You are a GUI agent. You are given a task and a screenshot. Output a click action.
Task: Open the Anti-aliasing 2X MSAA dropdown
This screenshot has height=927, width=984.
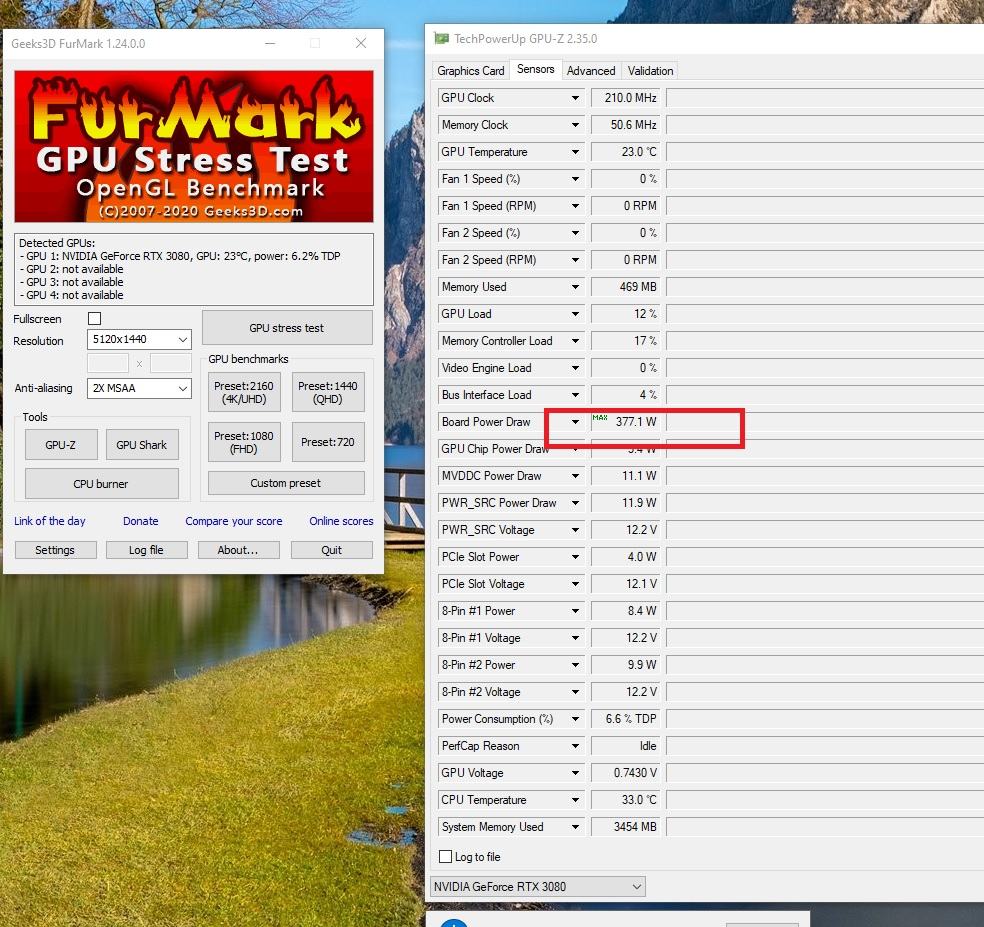pyautogui.click(x=139, y=388)
